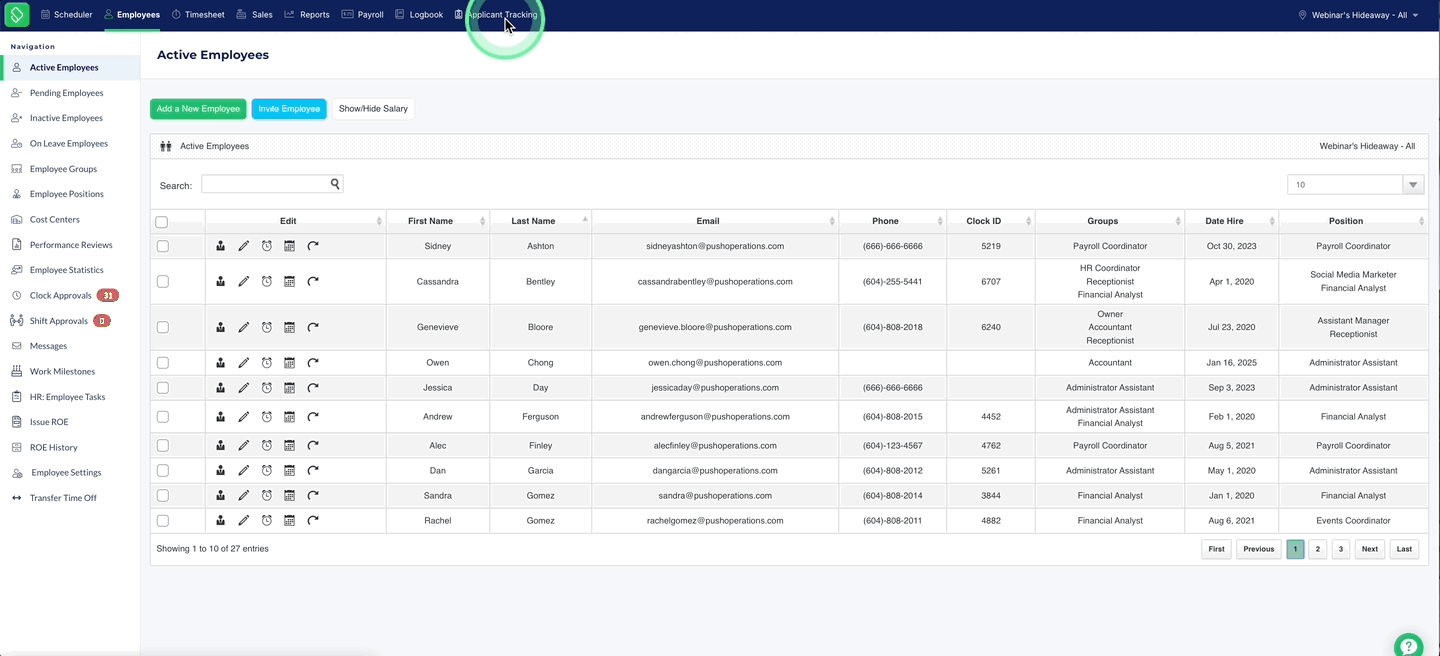Click calendar icon in Alec Finley row
Screen dimensions: 1440x656
point(289,446)
